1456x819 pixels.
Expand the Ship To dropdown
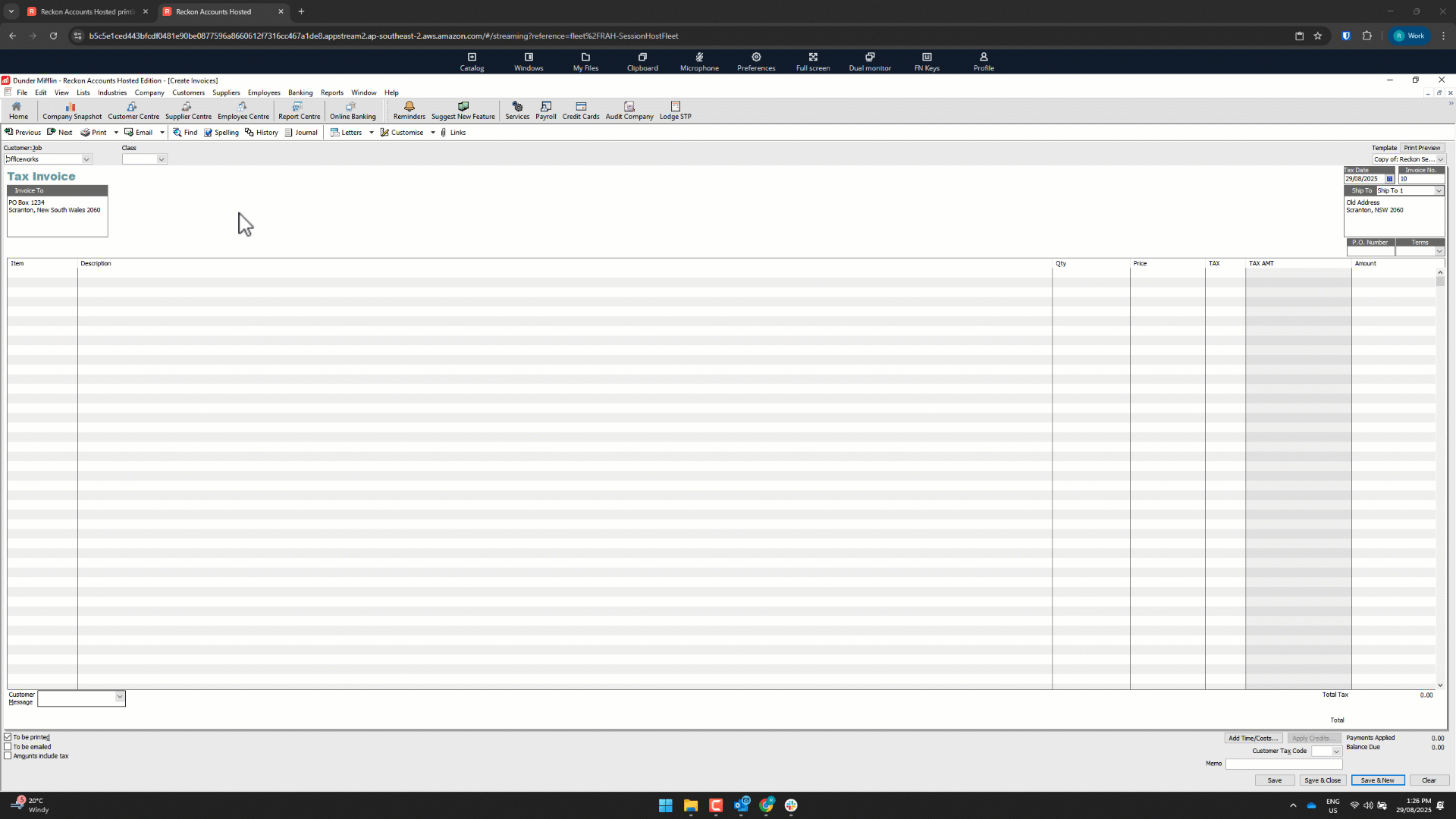click(1439, 191)
